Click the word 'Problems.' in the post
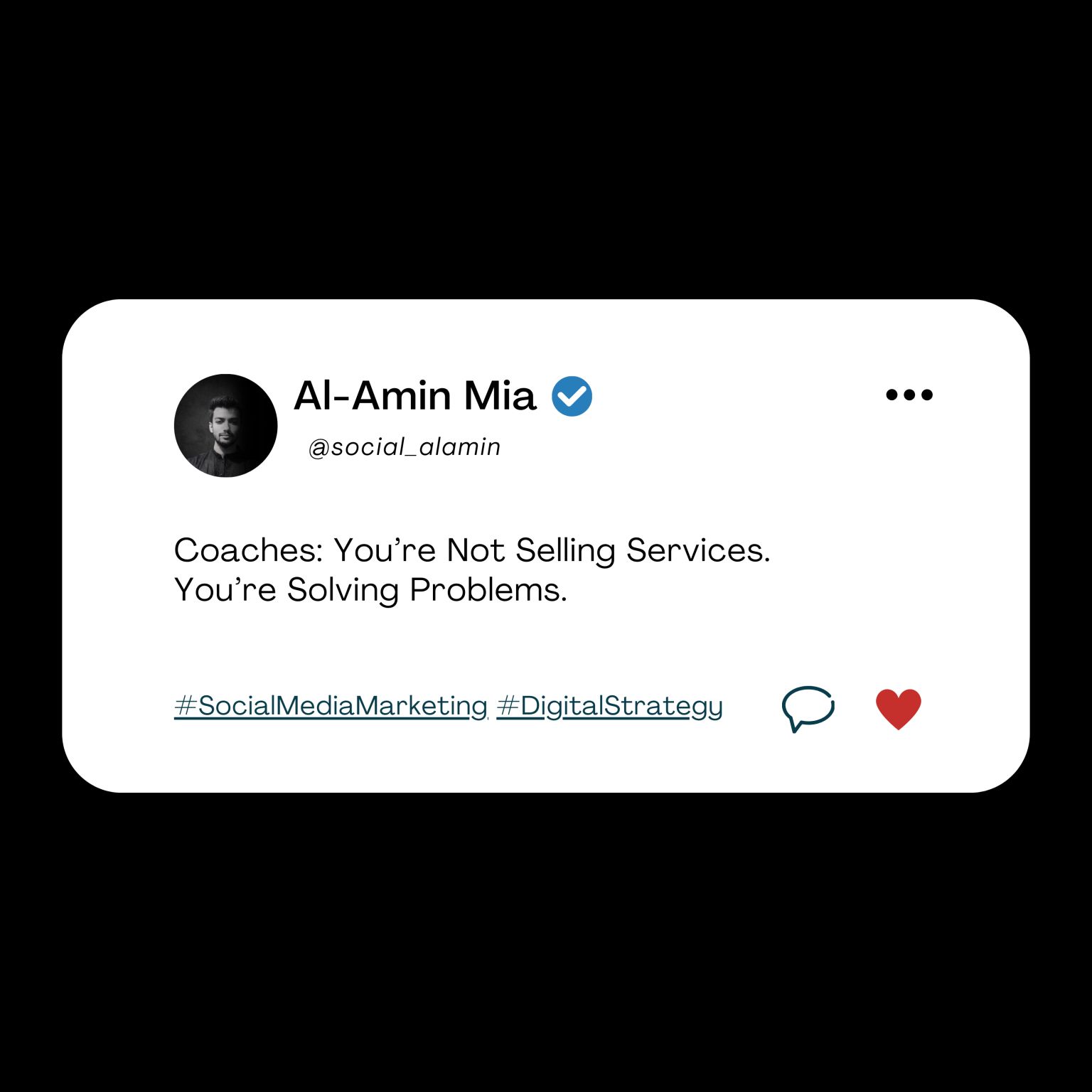This screenshot has width=1092, height=1092. pos(488,590)
